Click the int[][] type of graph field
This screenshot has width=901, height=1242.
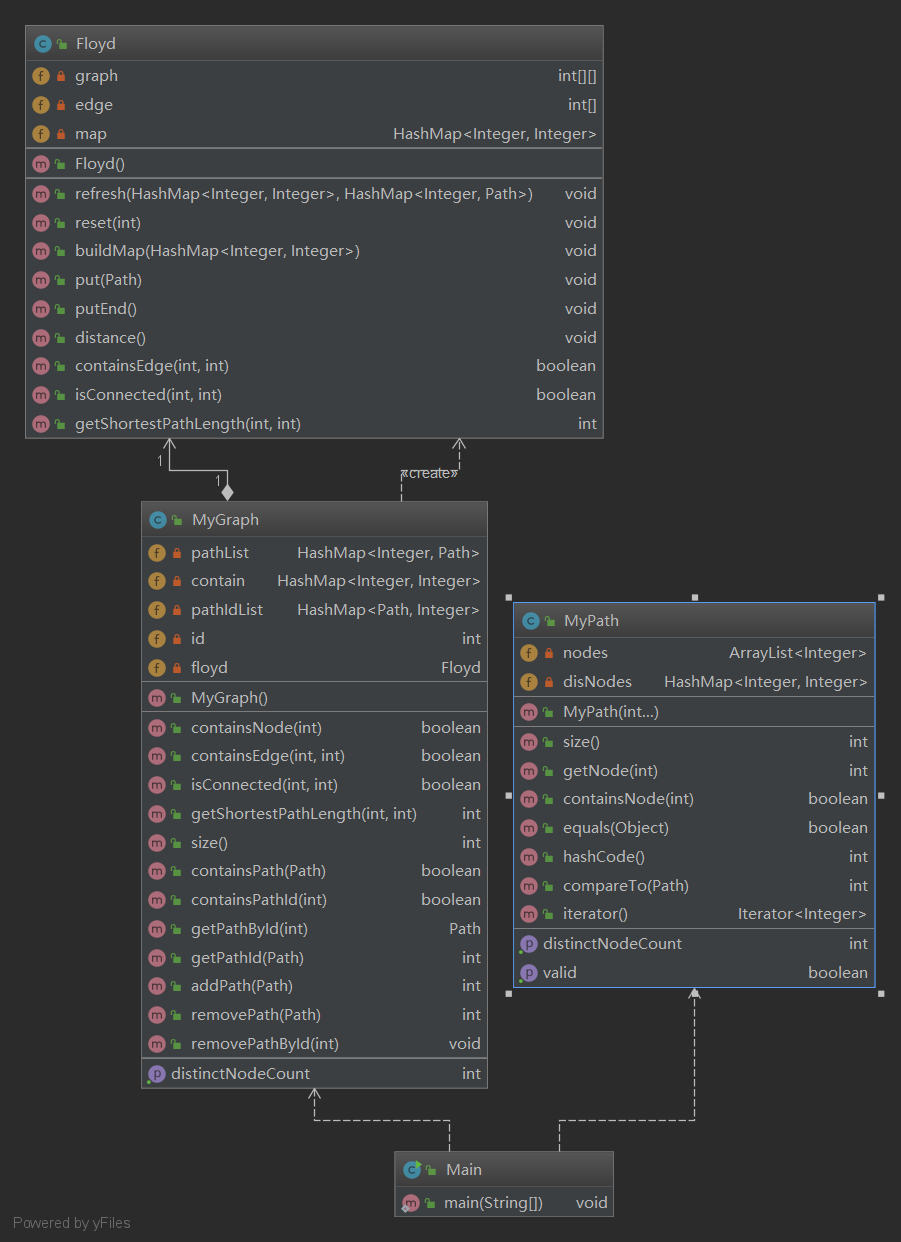click(x=577, y=76)
